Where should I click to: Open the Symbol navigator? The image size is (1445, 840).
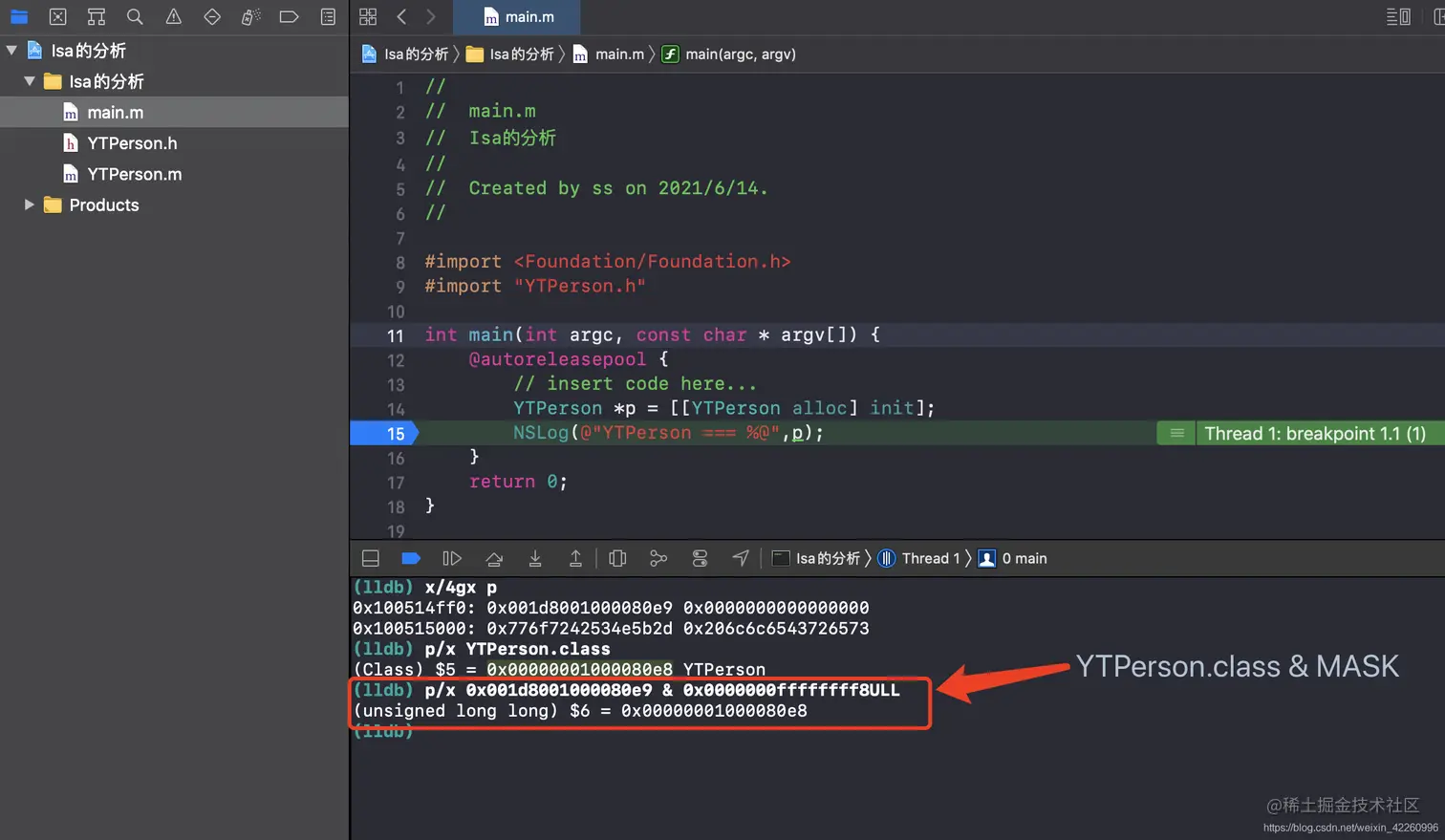tap(97, 16)
